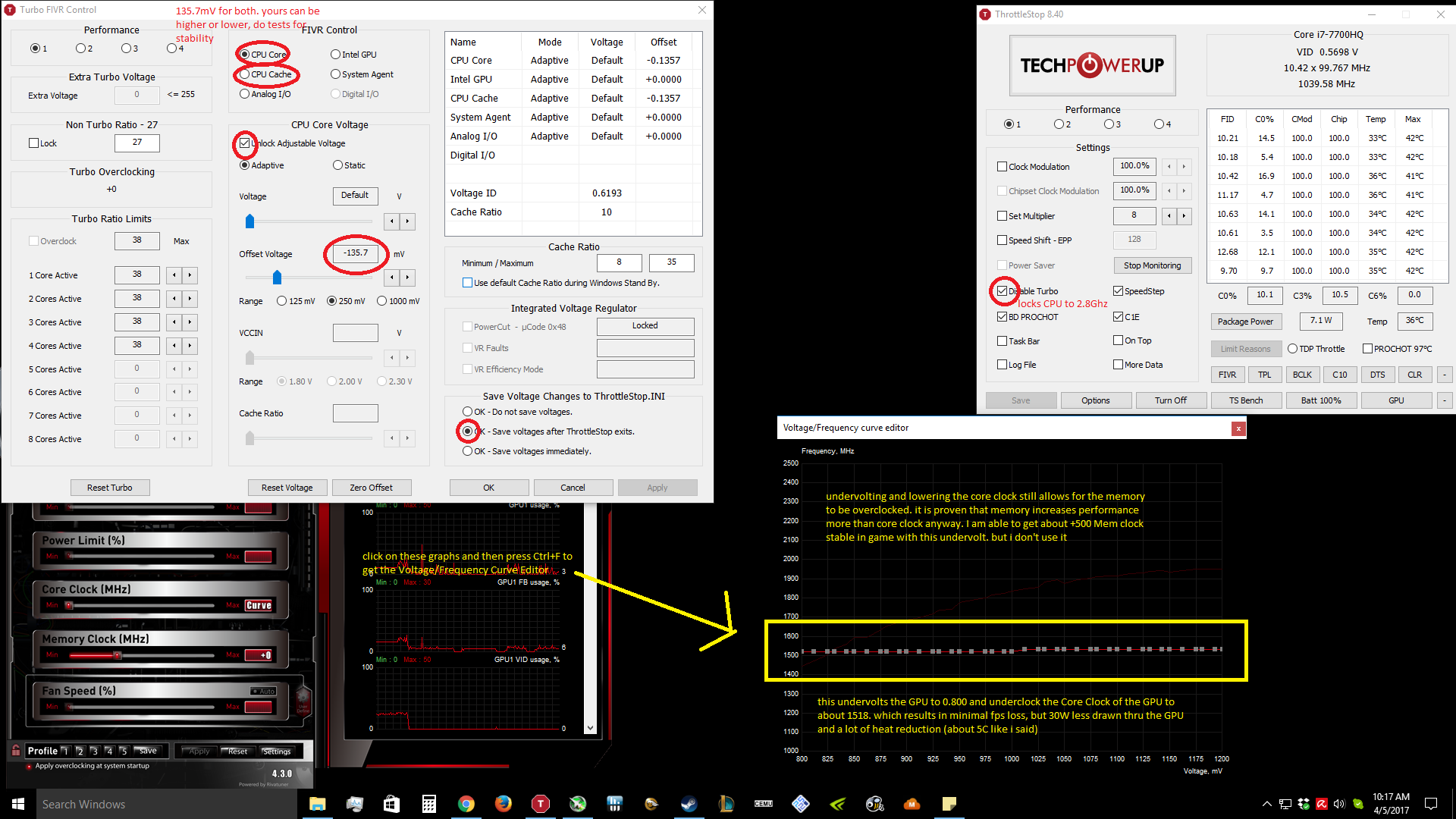Increase Clock Modulation percentage stepper

pyautogui.click(x=1184, y=167)
